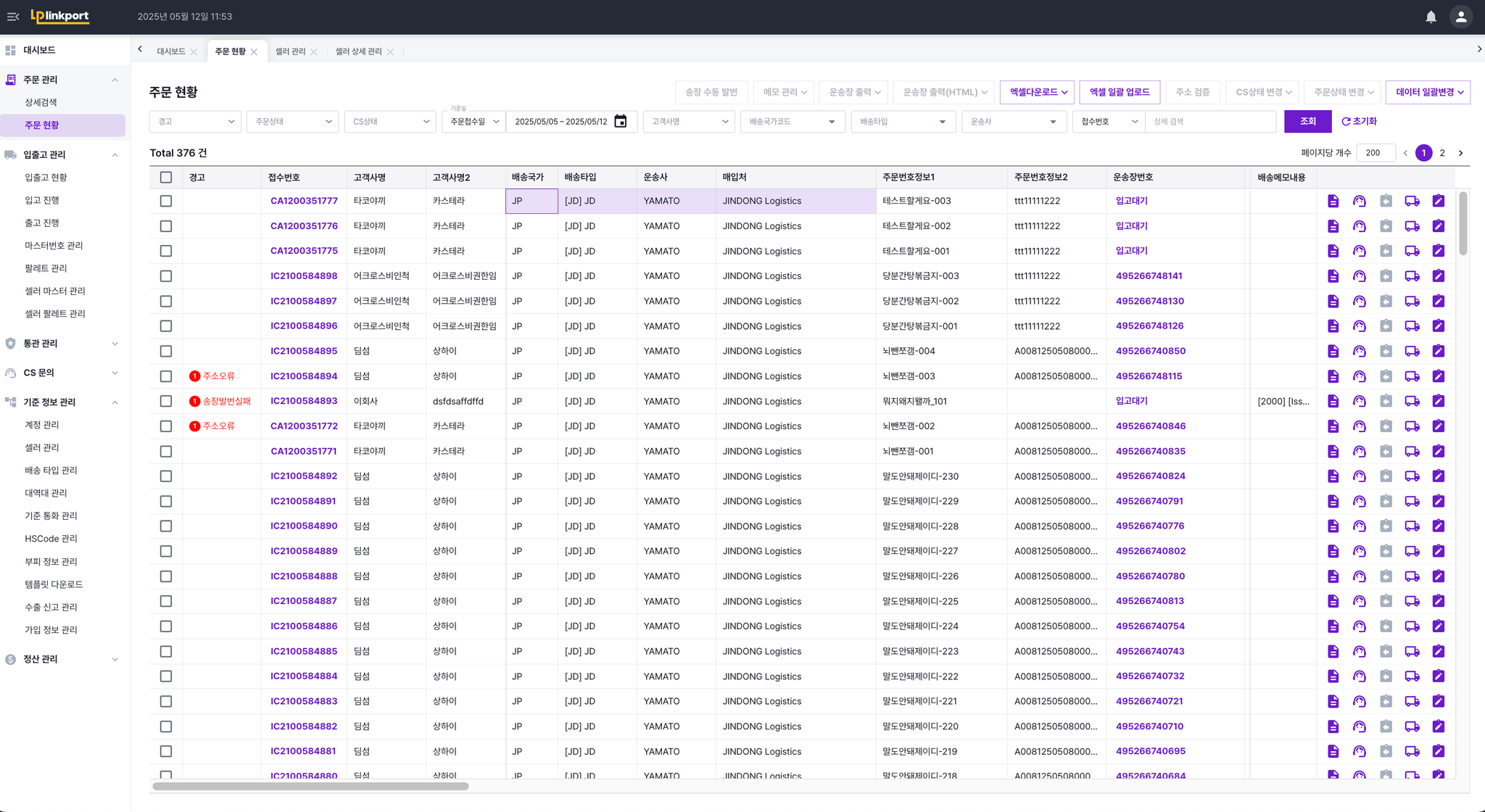Open the 고객사명 filter dropdown
The height and width of the screenshot is (812, 1485).
689,121
